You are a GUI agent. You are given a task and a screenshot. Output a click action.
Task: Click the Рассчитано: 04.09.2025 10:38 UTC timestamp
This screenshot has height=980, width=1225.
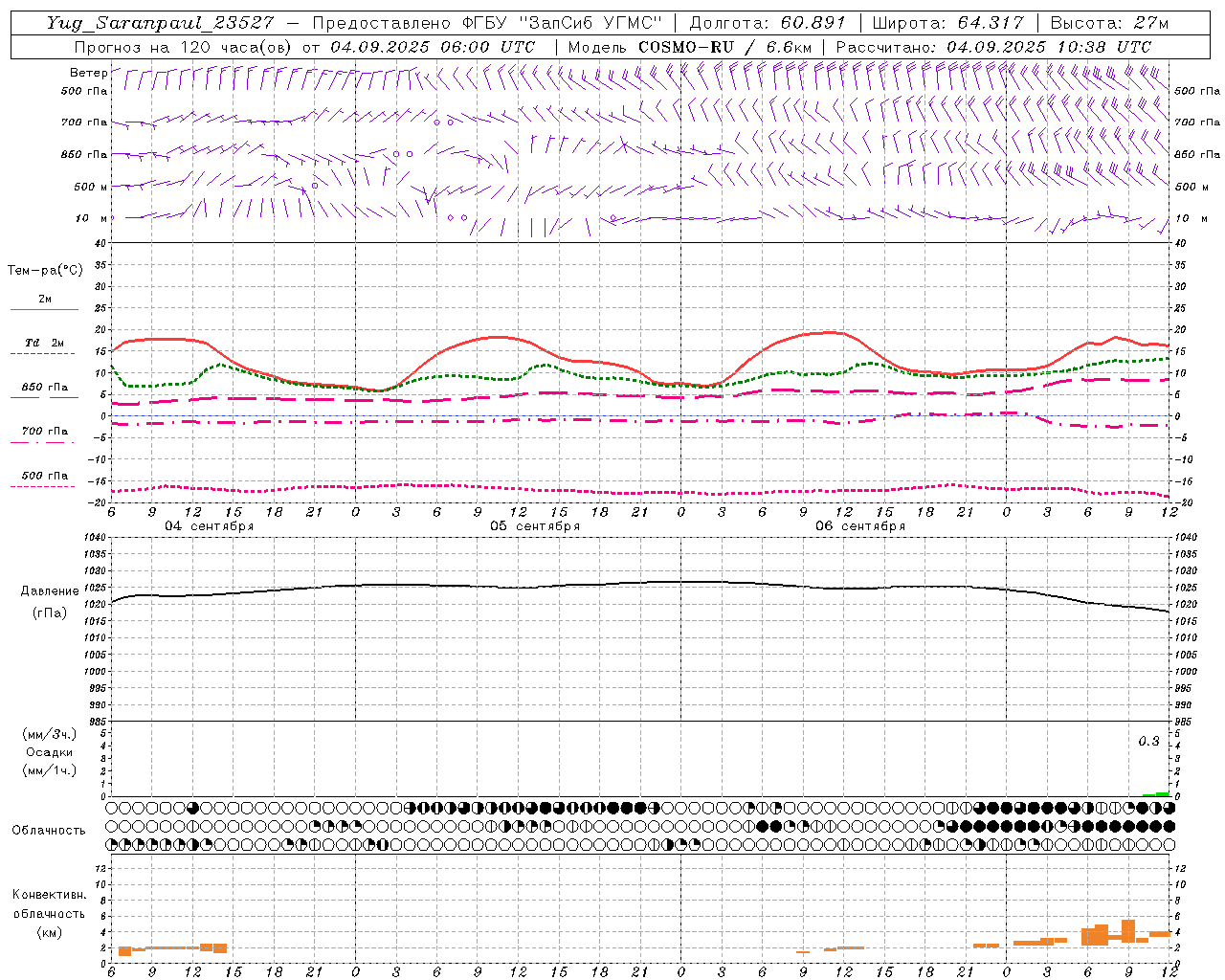993,47
